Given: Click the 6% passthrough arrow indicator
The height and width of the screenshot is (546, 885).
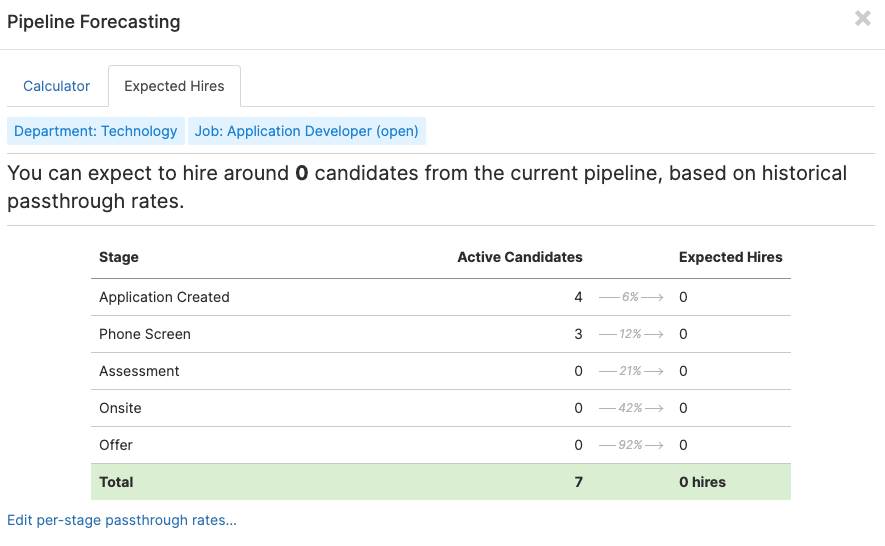Looking at the screenshot, I should tap(631, 297).
